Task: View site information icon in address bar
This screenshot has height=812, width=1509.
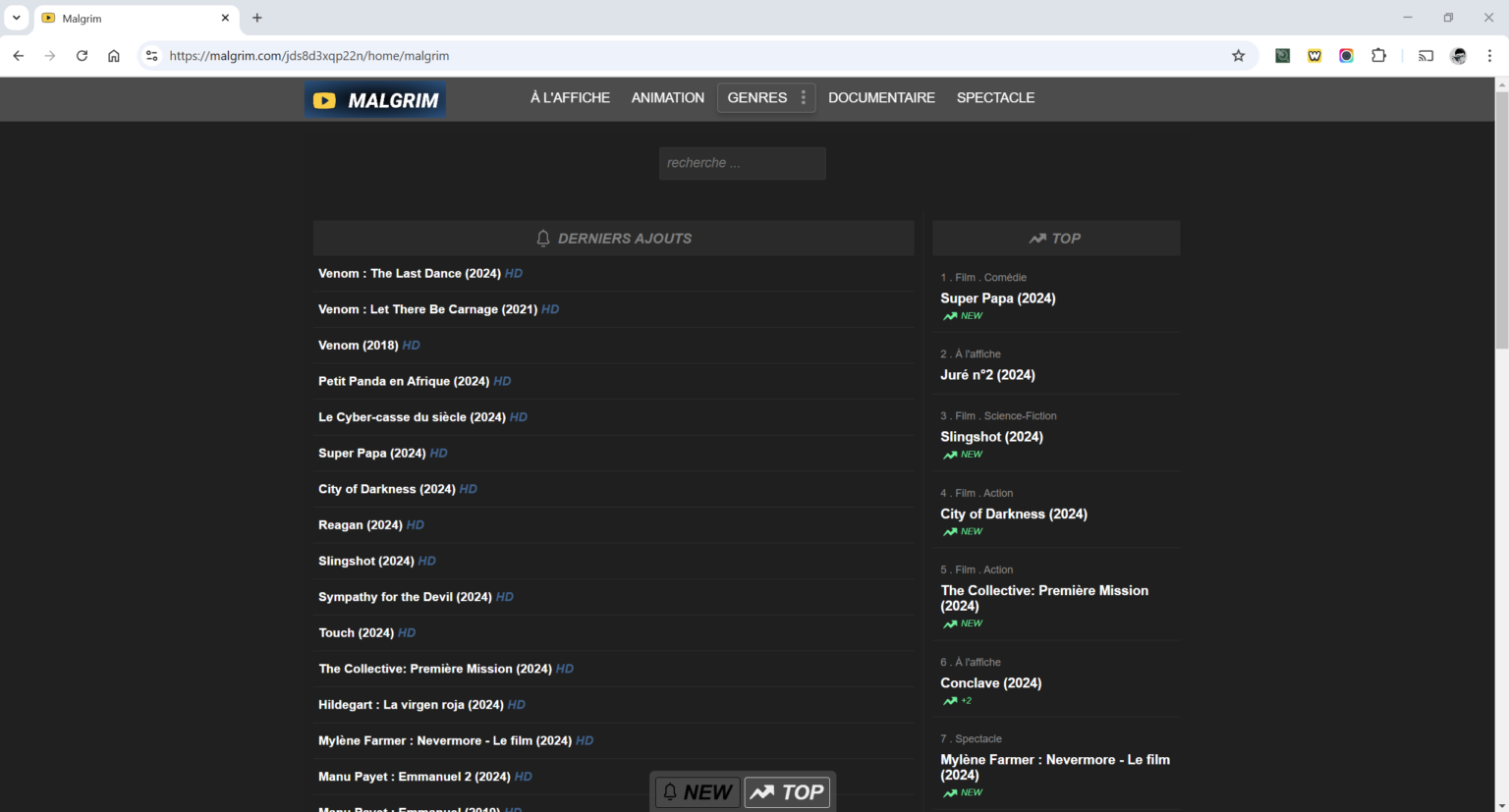Action: (x=151, y=56)
